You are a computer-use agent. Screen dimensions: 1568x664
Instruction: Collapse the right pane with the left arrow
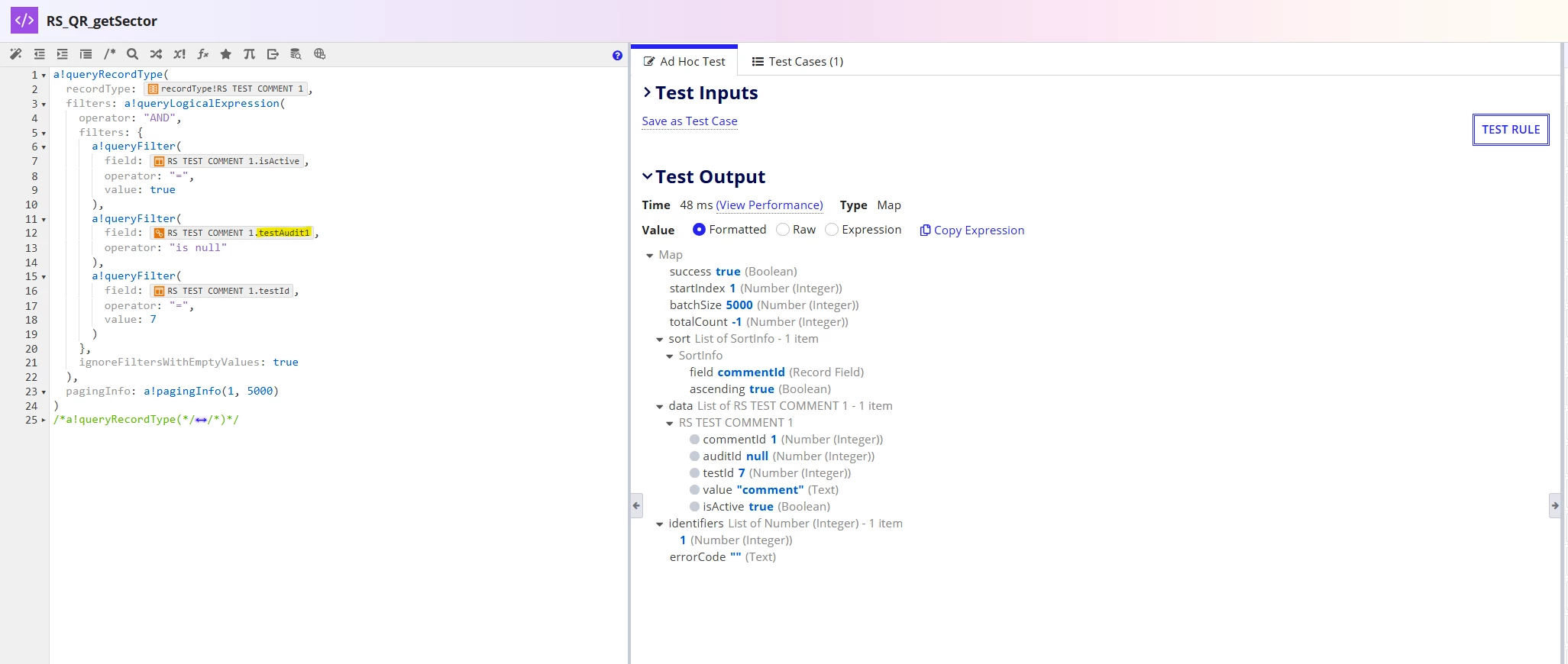pyautogui.click(x=636, y=505)
